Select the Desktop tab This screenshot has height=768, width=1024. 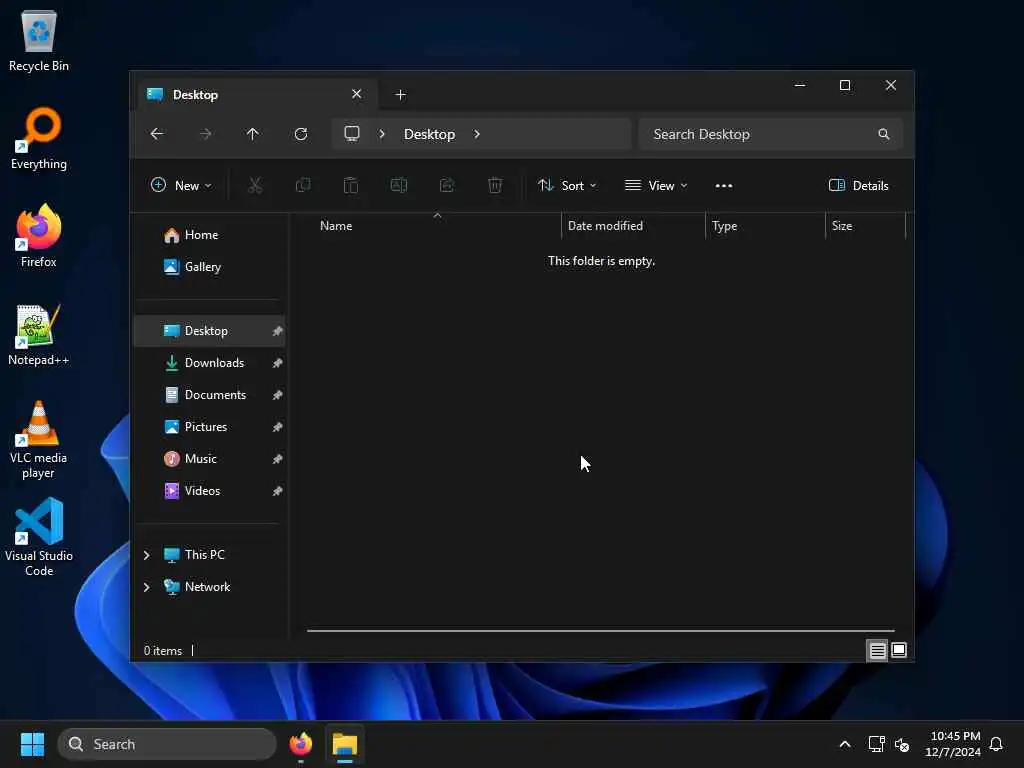tap(255, 95)
